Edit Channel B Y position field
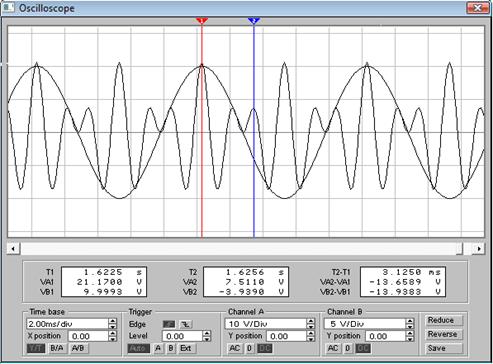 [x=386, y=336]
